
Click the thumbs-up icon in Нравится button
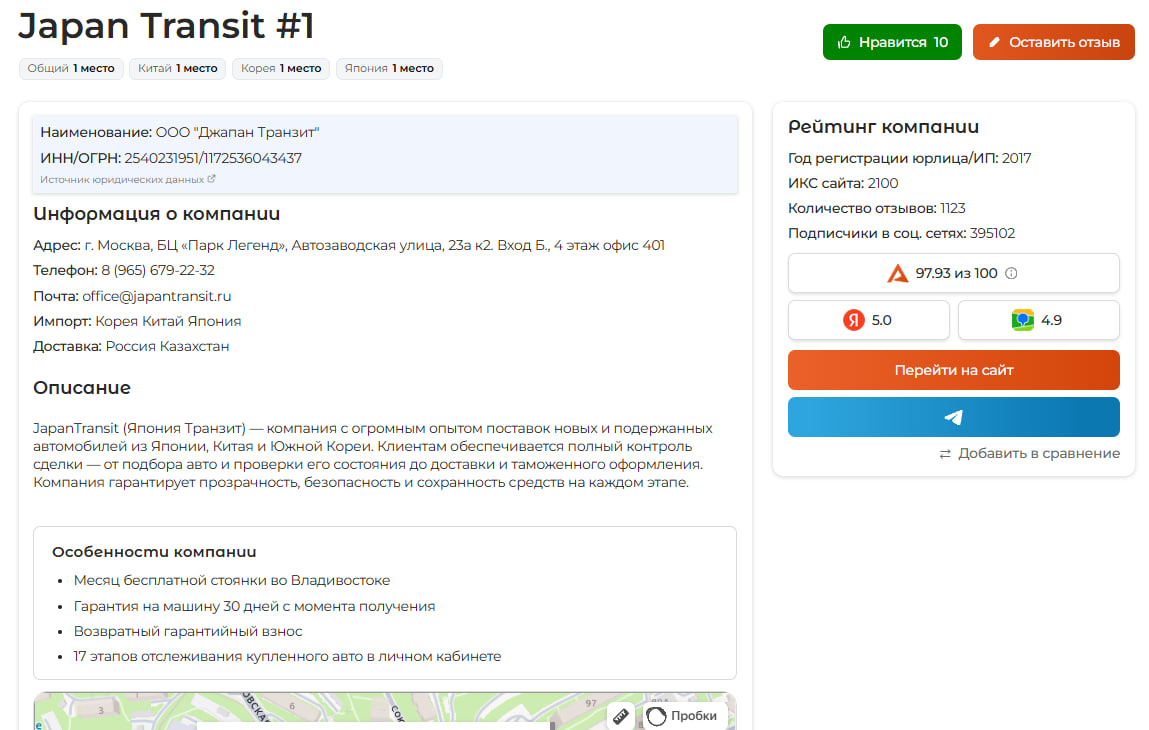click(x=844, y=43)
